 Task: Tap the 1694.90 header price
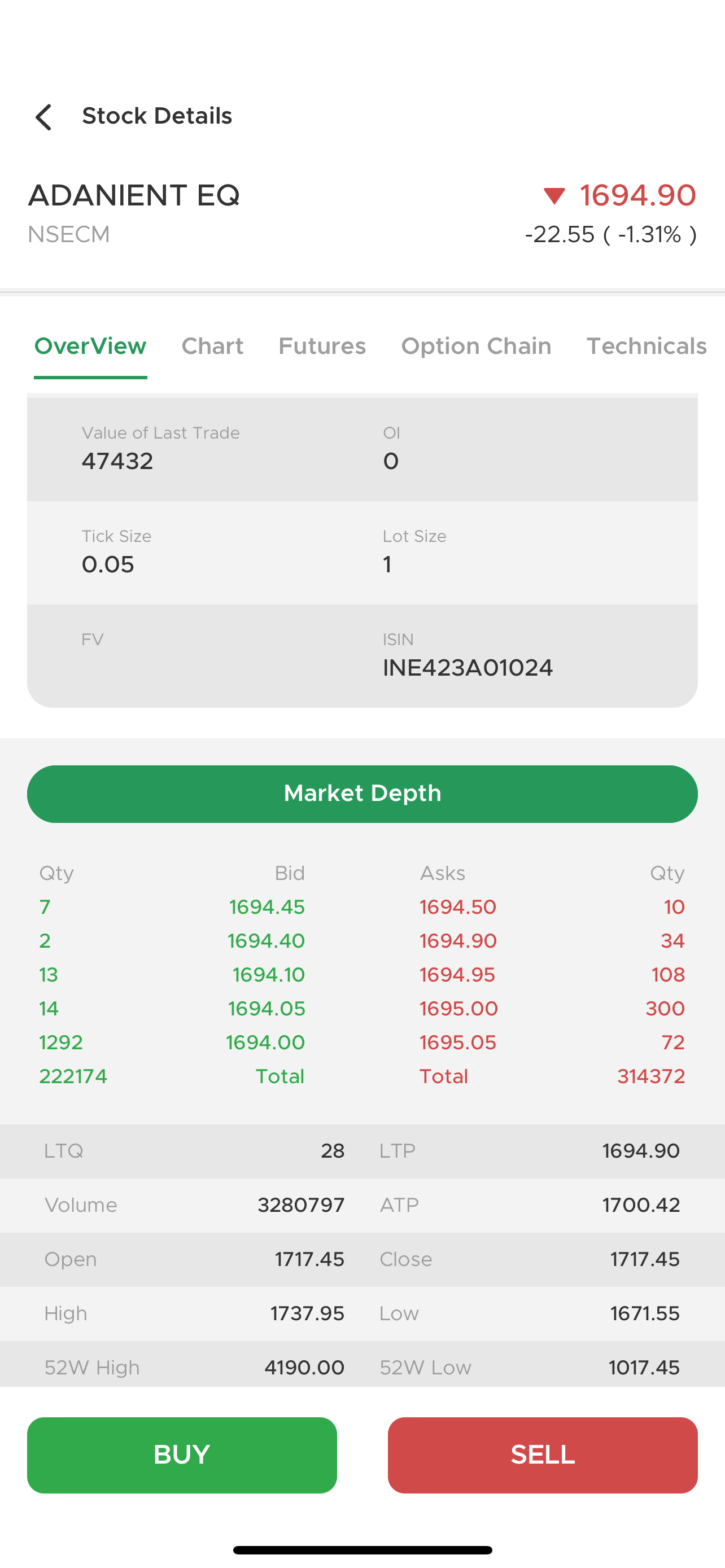coord(637,195)
